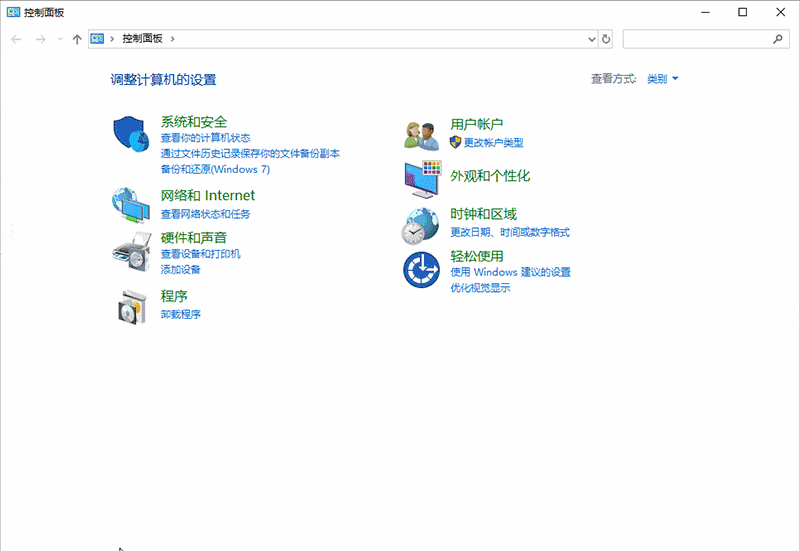Open 通过文件历史记录保存你的文件备份副本 link
Image resolution: width=800 pixels, height=551 pixels.
[x=250, y=154]
